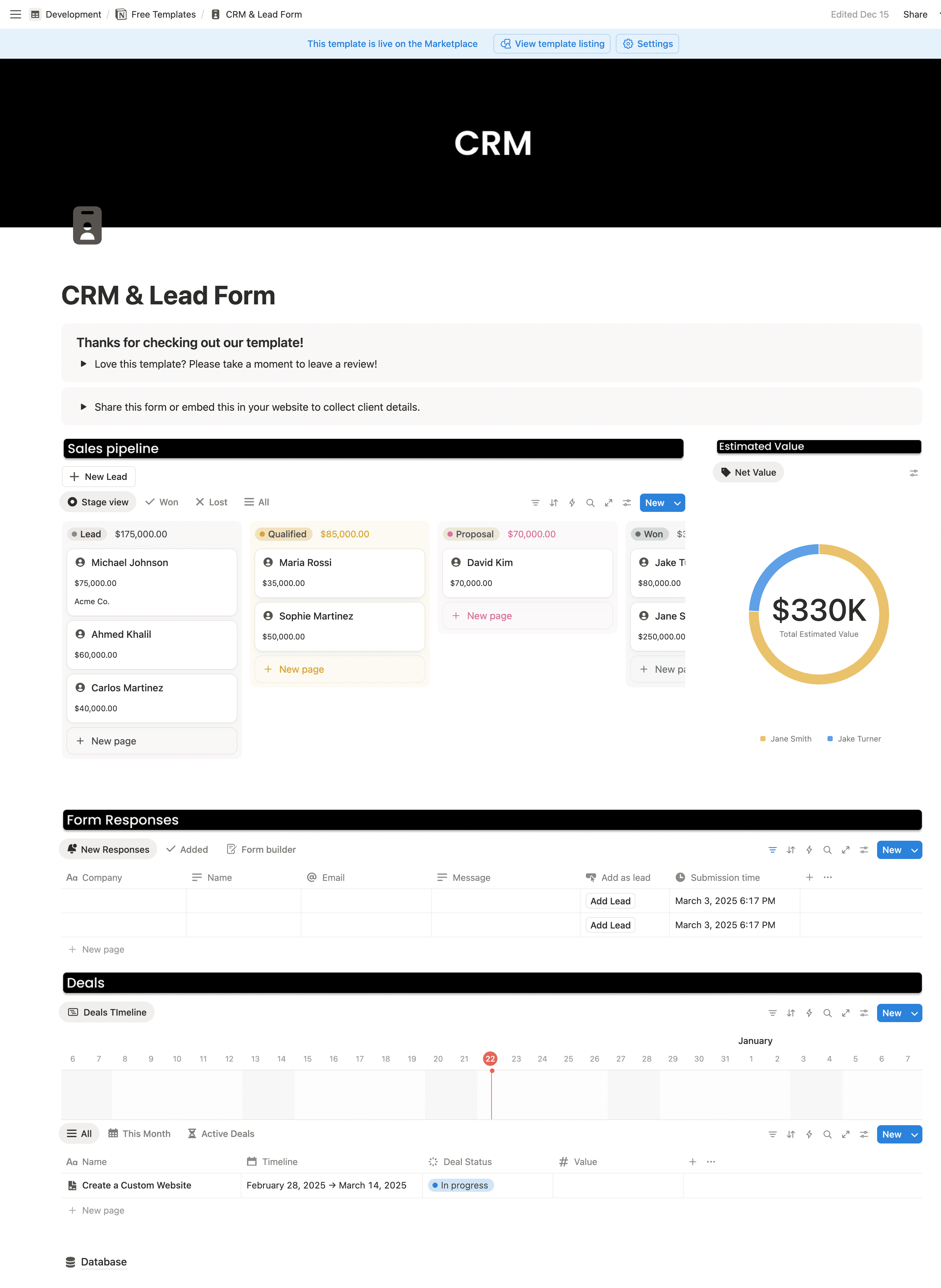Select the Form builder tab
The height and width of the screenshot is (1288, 941).
coord(262,849)
